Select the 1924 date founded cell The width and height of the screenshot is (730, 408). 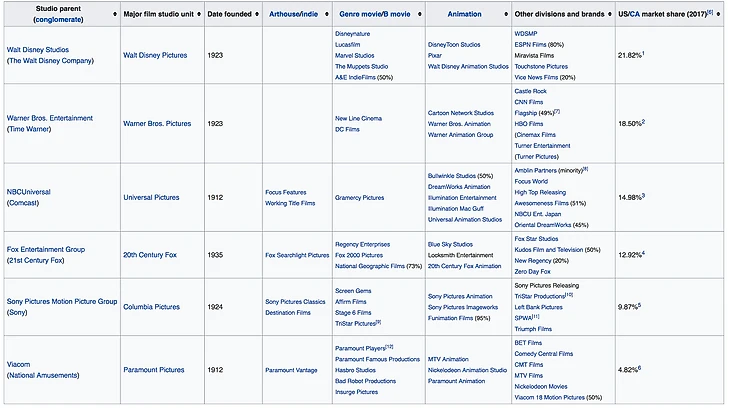tap(233, 307)
